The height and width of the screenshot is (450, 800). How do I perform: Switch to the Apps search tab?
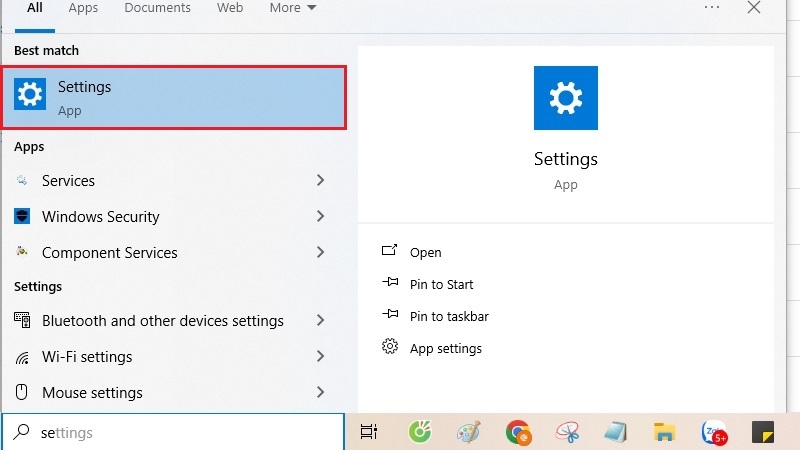point(83,8)
